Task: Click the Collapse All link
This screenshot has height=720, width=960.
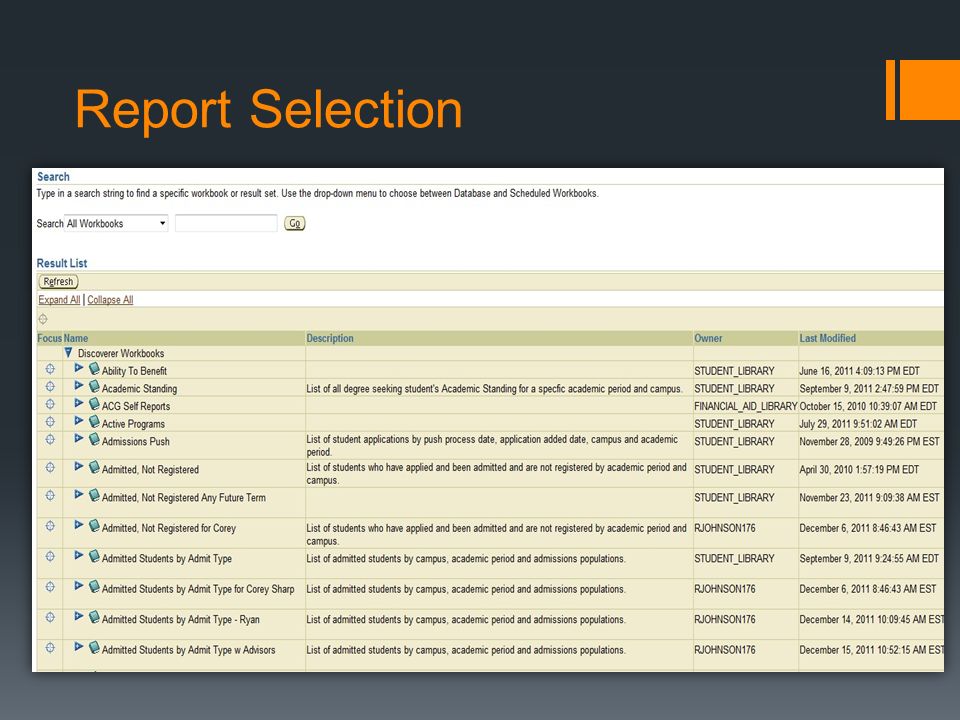Action: tap(110, 299)
